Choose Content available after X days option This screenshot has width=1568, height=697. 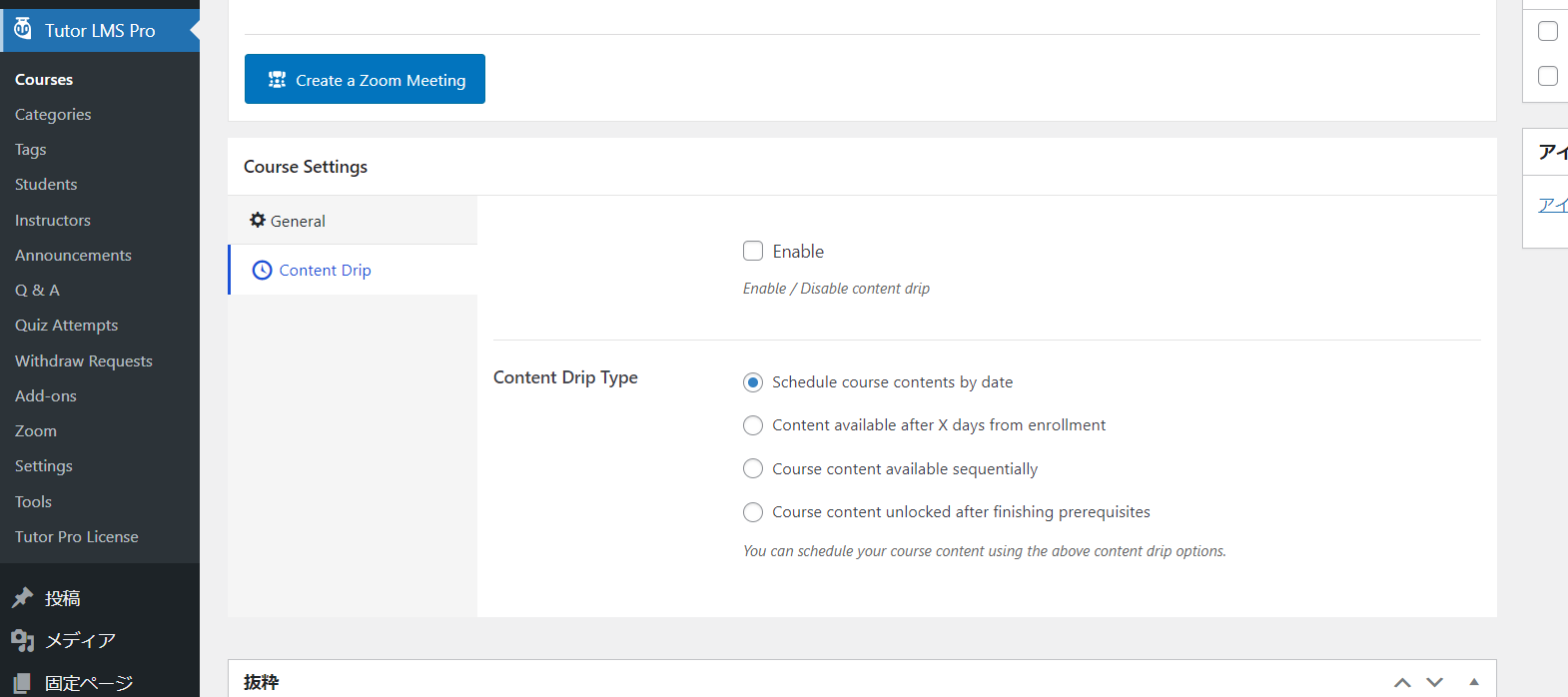tap(753, 425)
